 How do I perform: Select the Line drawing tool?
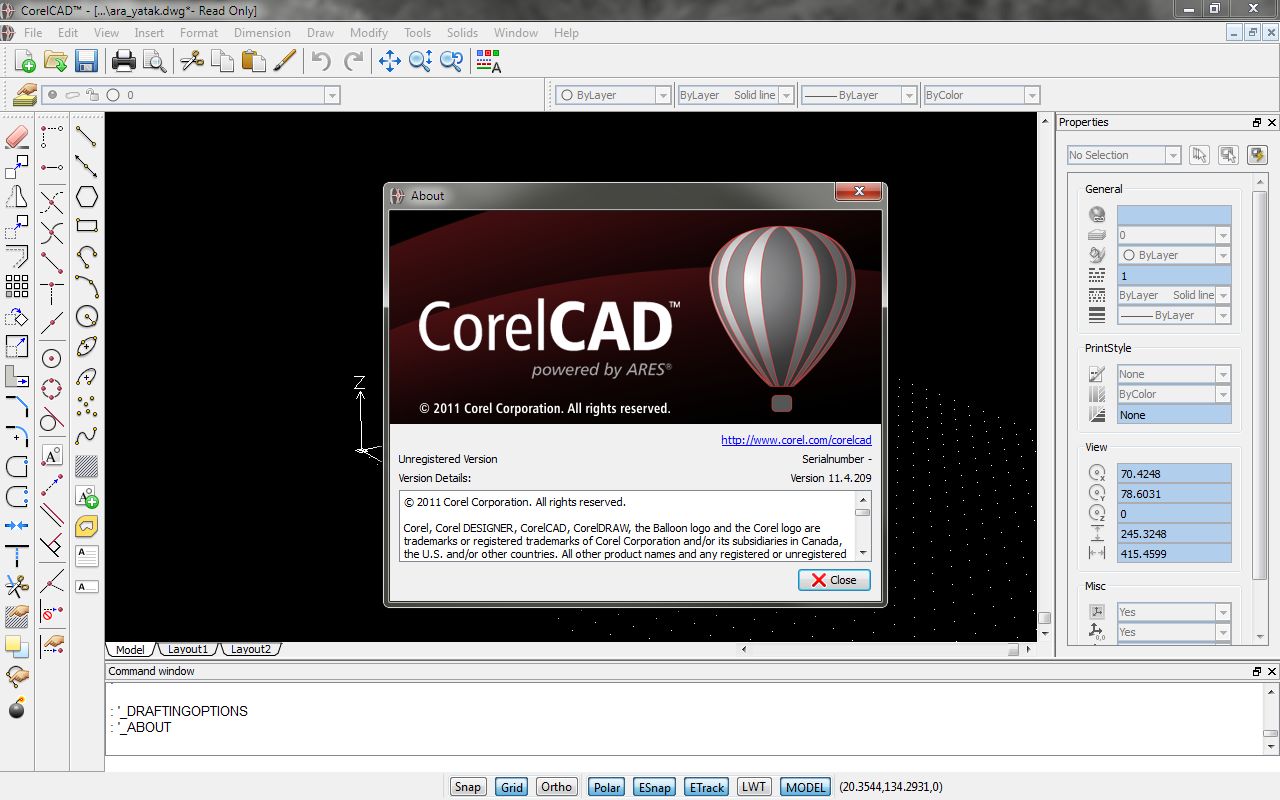tap(87, 137)
